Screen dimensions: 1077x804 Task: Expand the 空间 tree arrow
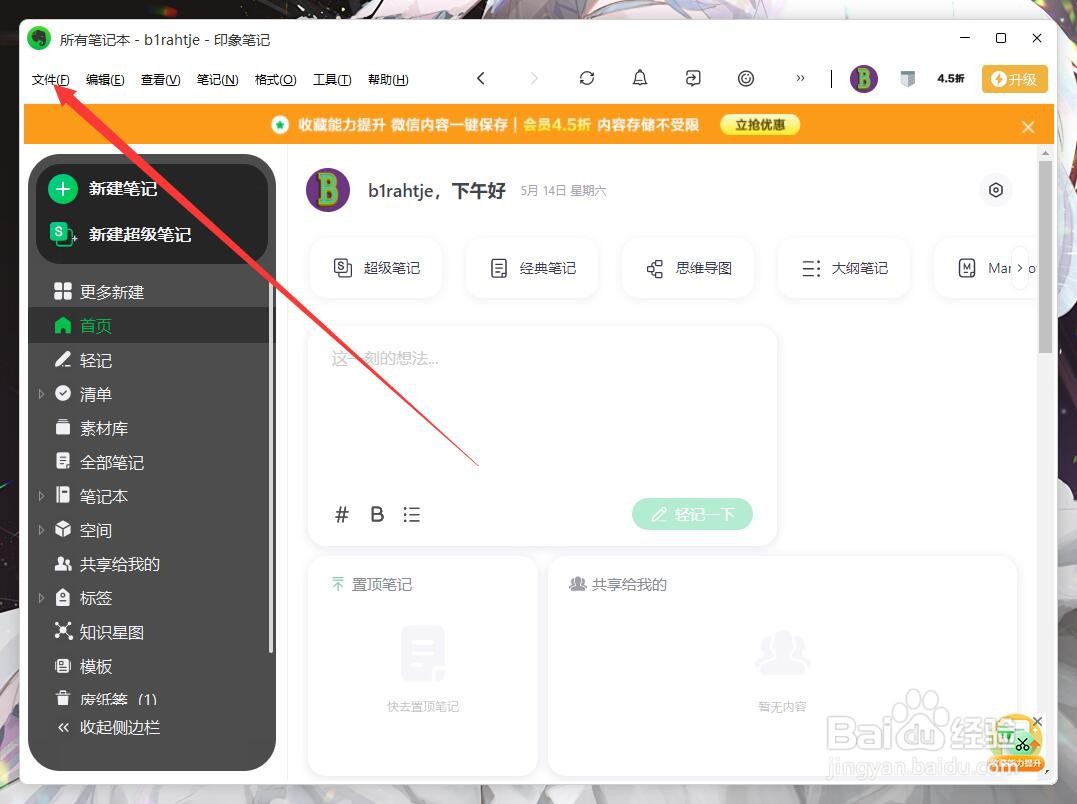point(41,530)
